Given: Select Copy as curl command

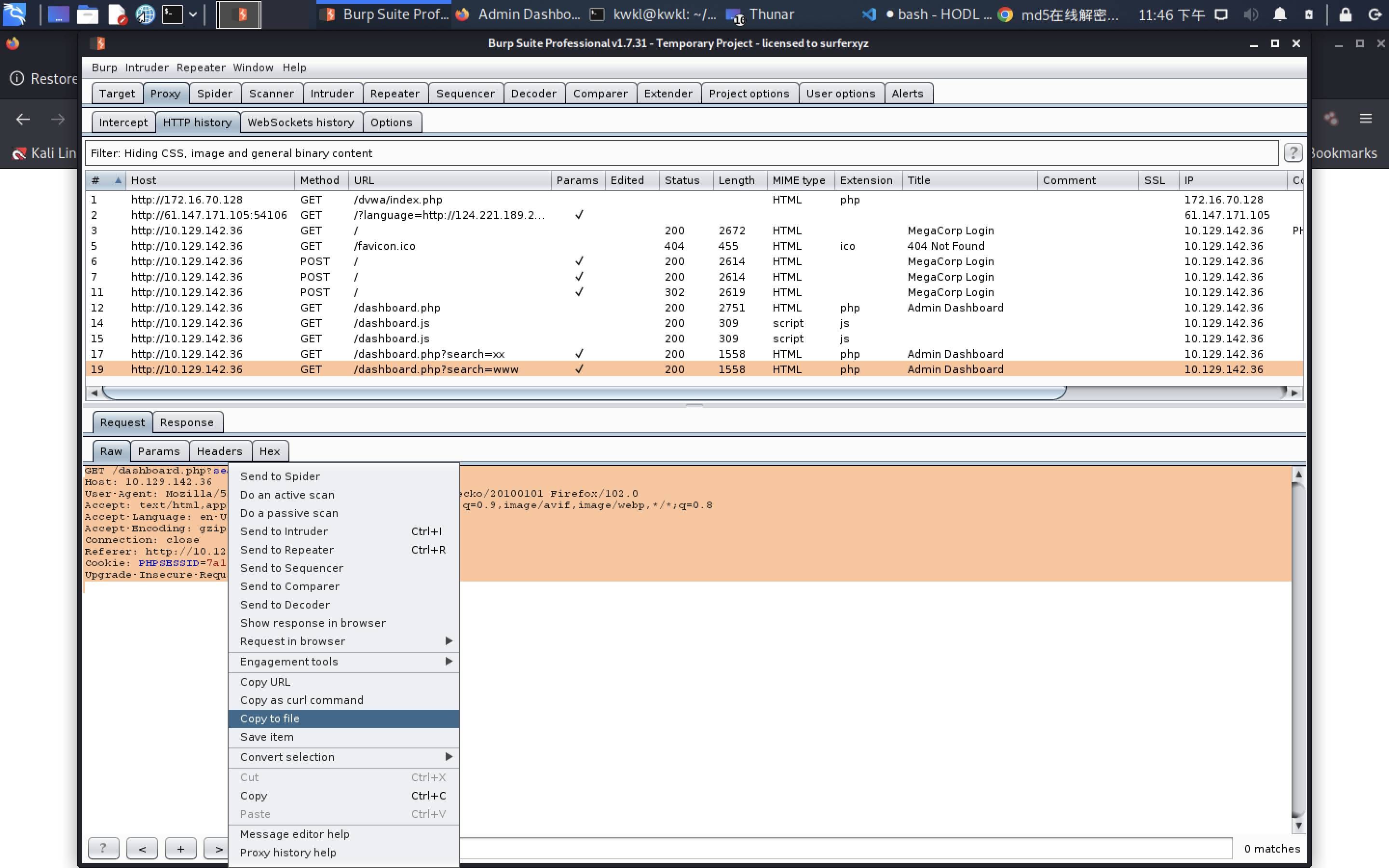Looking at the screenshot, I should (344, 700).
